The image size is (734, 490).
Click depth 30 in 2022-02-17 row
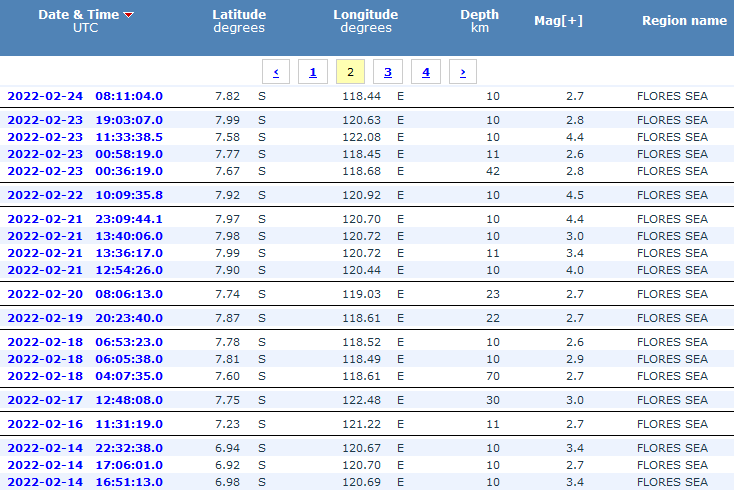click(x=493, y=400)
